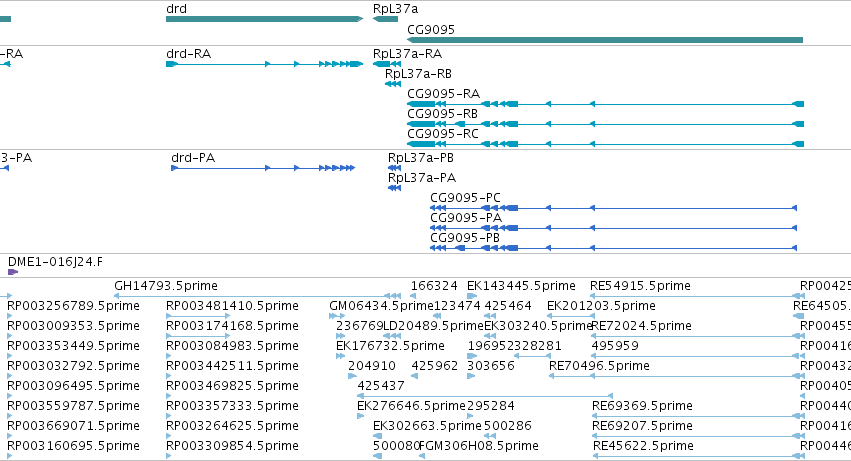851x461 pixels.
Task: Open the RpL37a-PB protein label
Action: click(421, 158)
